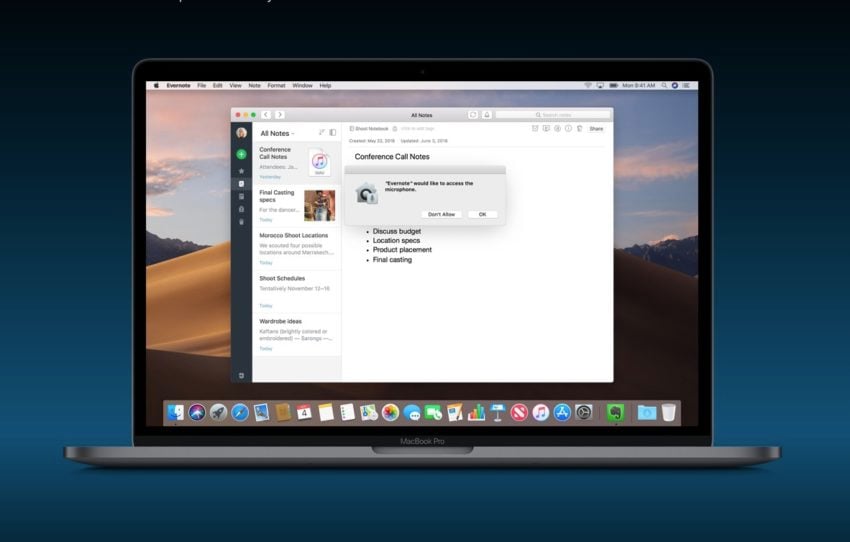Click into the Search notes field
The height and width of the screenshot is (542, 850).
pos(553,115)
